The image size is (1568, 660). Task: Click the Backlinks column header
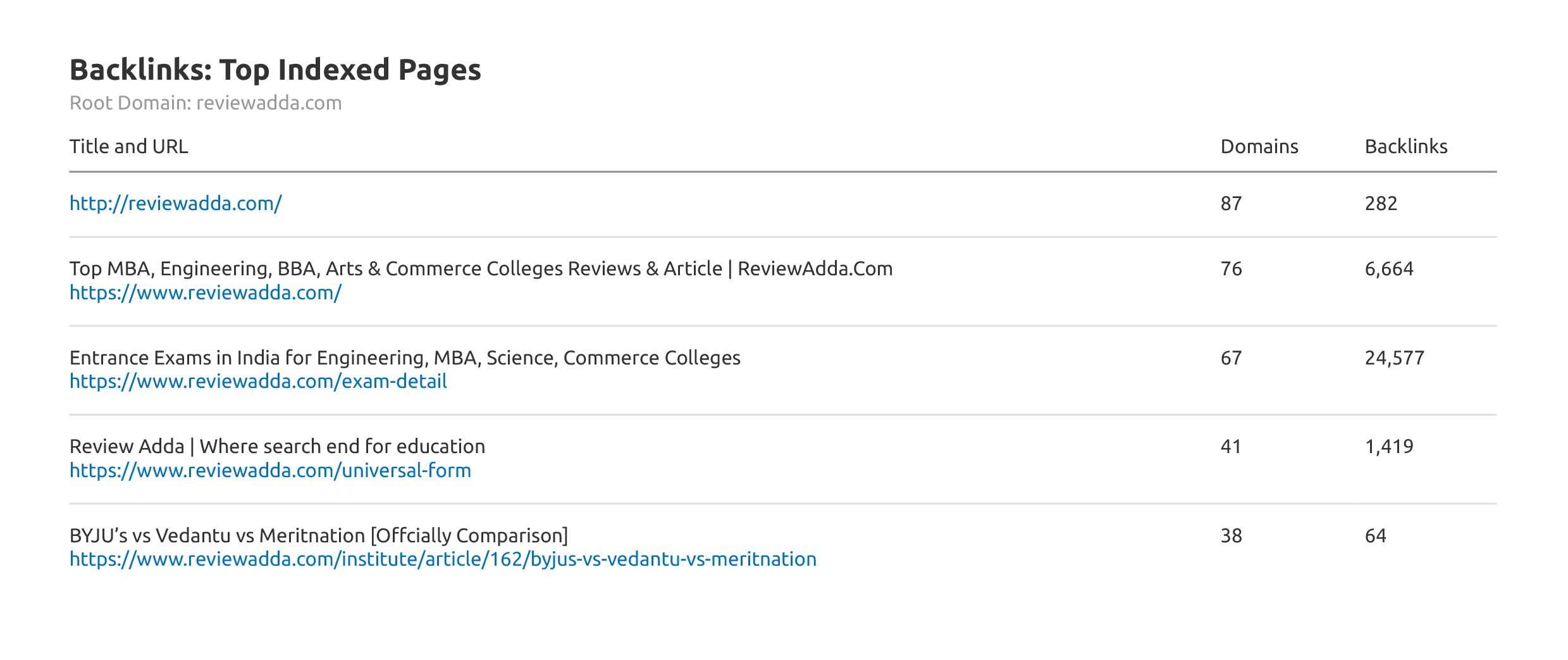[1405, 147]
